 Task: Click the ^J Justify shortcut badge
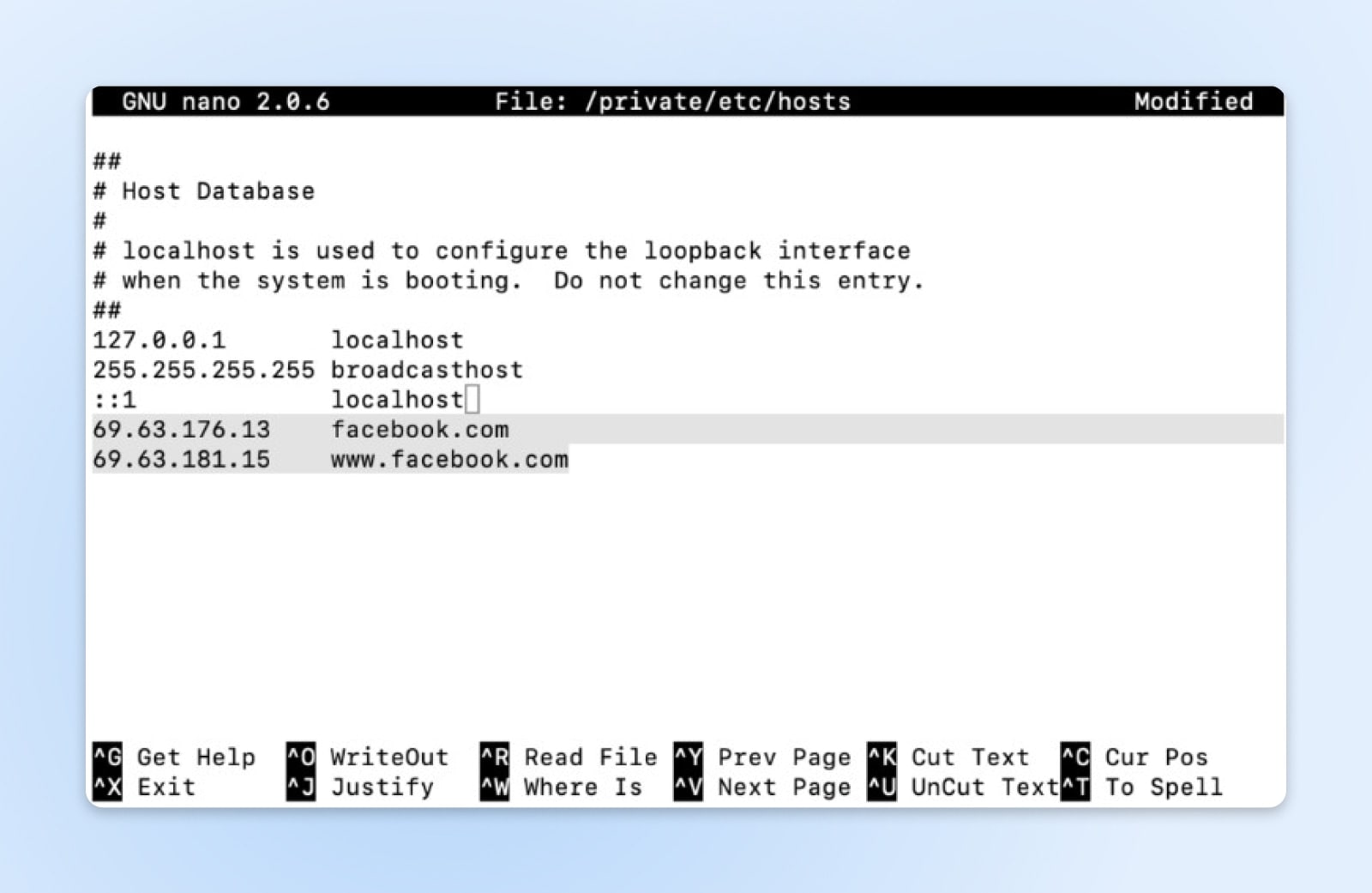pyautogui.click(x=302, y=787)
